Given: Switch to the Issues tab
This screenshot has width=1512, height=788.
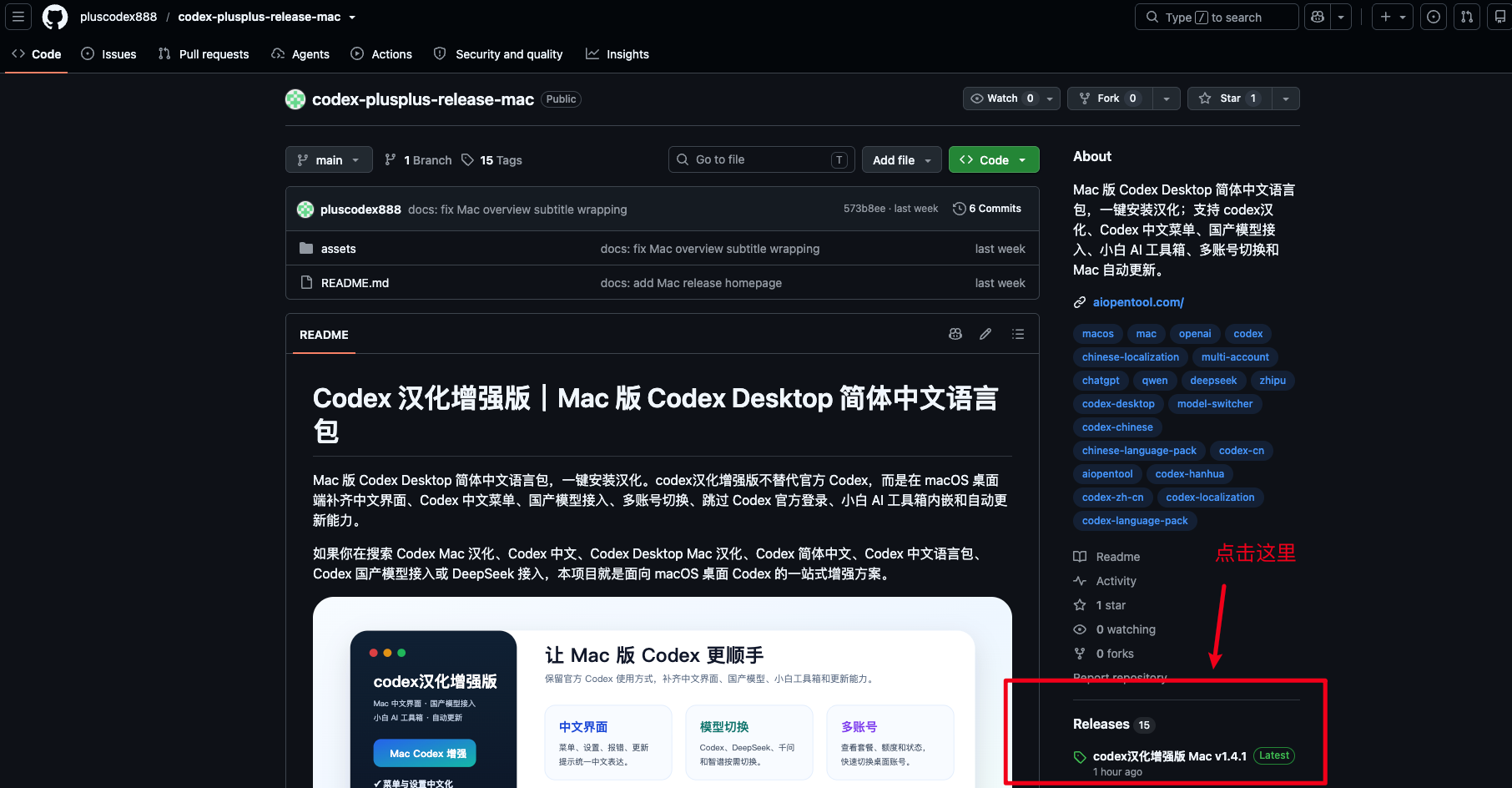Looking at the screenshot, I should tap(108, 54).
